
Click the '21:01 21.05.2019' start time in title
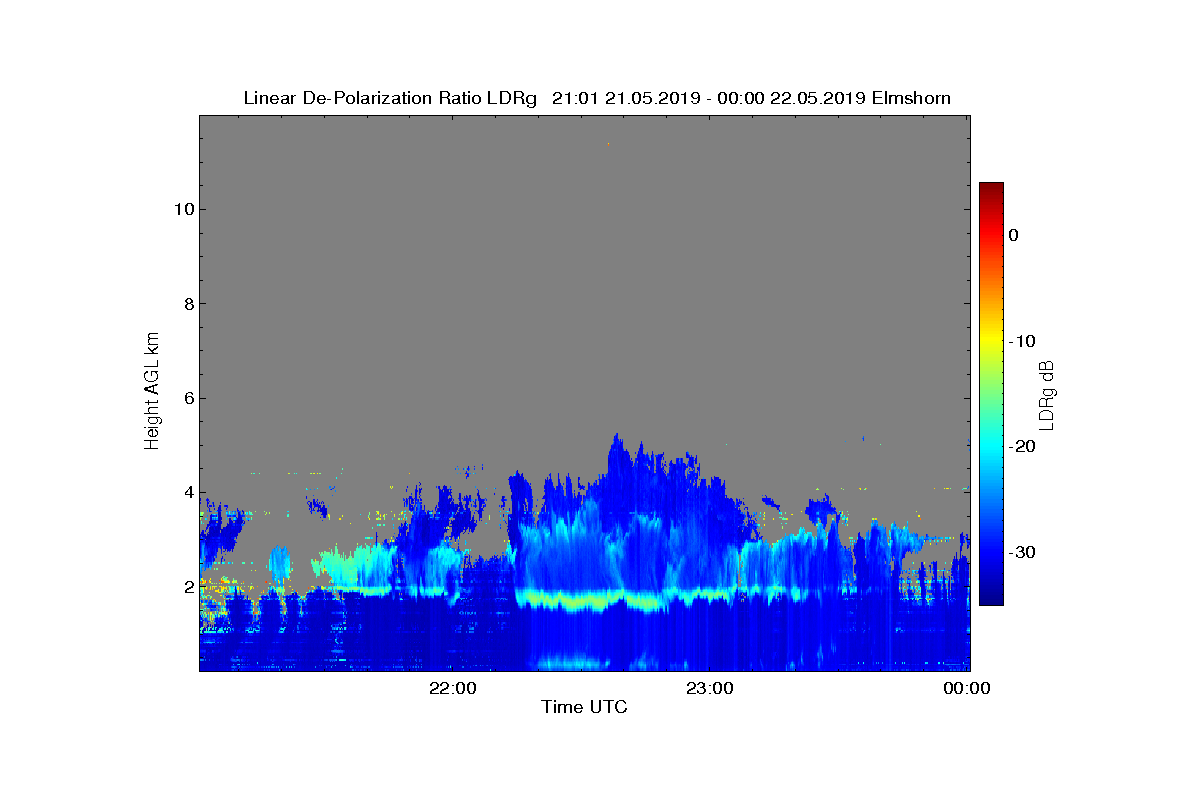point(626,98)
